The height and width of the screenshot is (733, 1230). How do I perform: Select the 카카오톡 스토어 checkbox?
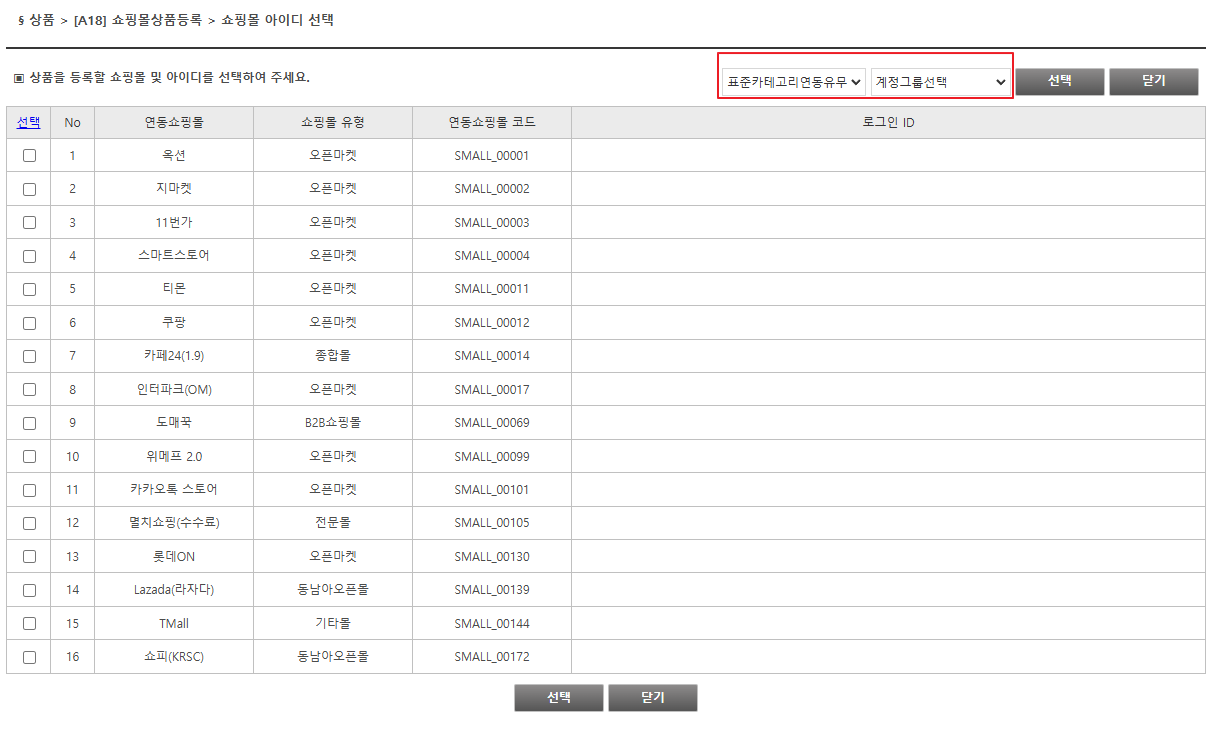coord(29,490)
